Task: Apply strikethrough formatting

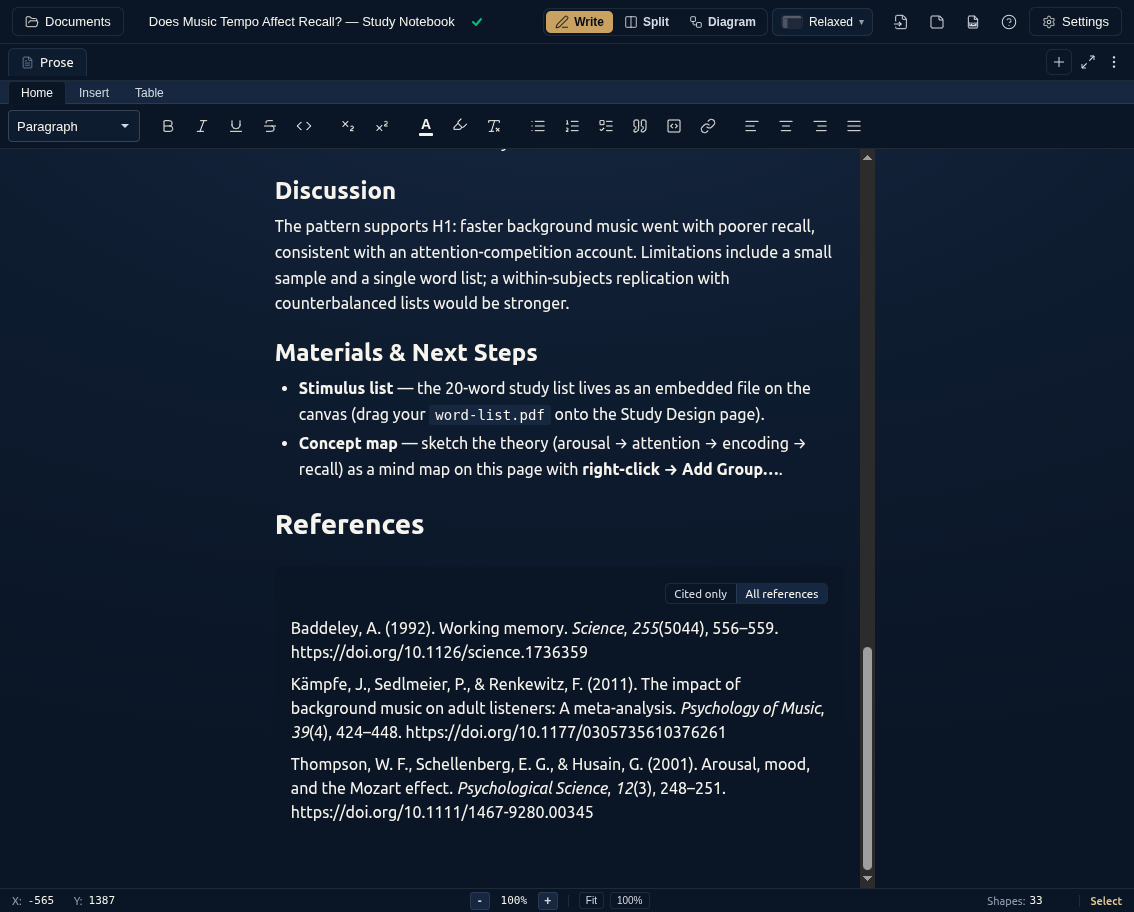Action: [x=270, y=127]
